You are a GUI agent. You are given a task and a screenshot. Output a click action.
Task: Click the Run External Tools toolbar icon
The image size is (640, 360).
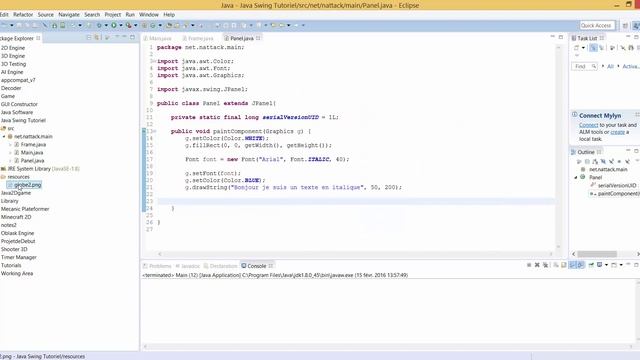click(128, 25)
